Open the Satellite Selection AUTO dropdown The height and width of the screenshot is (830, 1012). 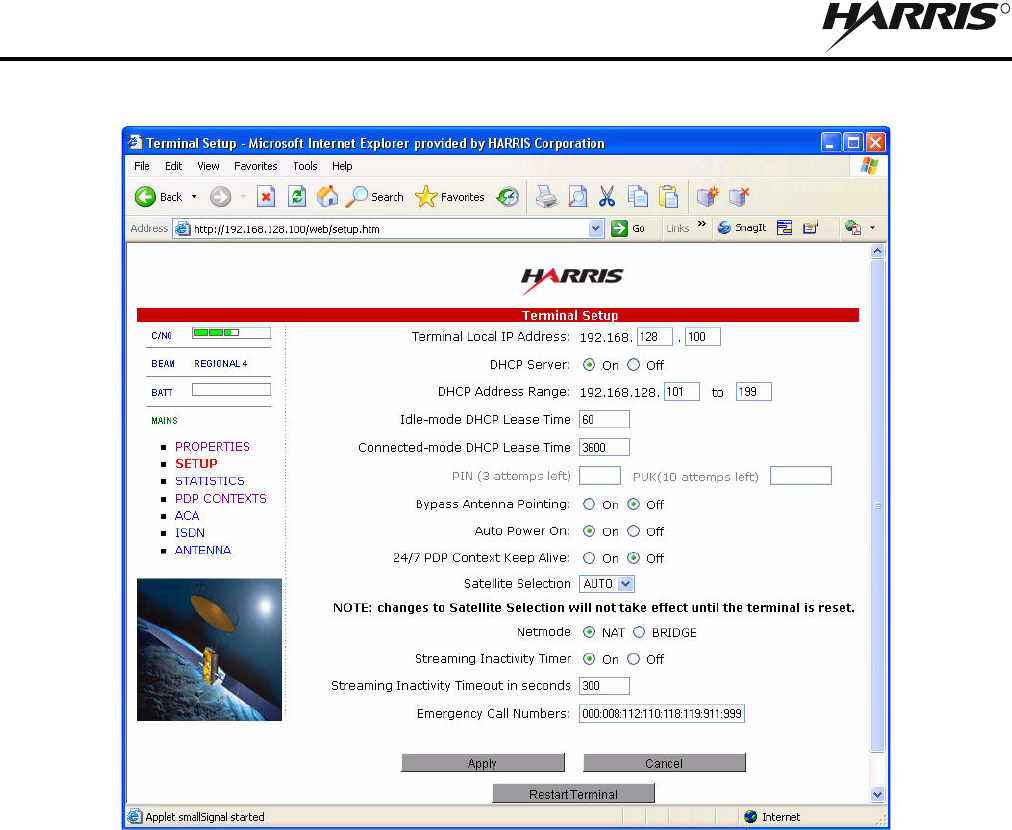click(607, 583)
